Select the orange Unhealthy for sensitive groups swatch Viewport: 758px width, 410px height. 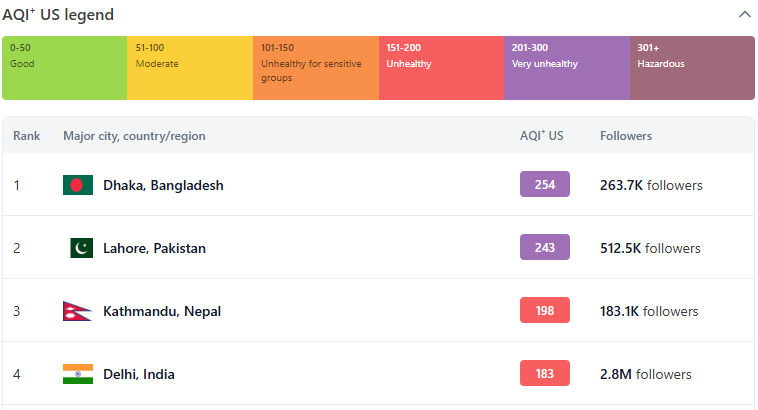(x=316, y=68)
